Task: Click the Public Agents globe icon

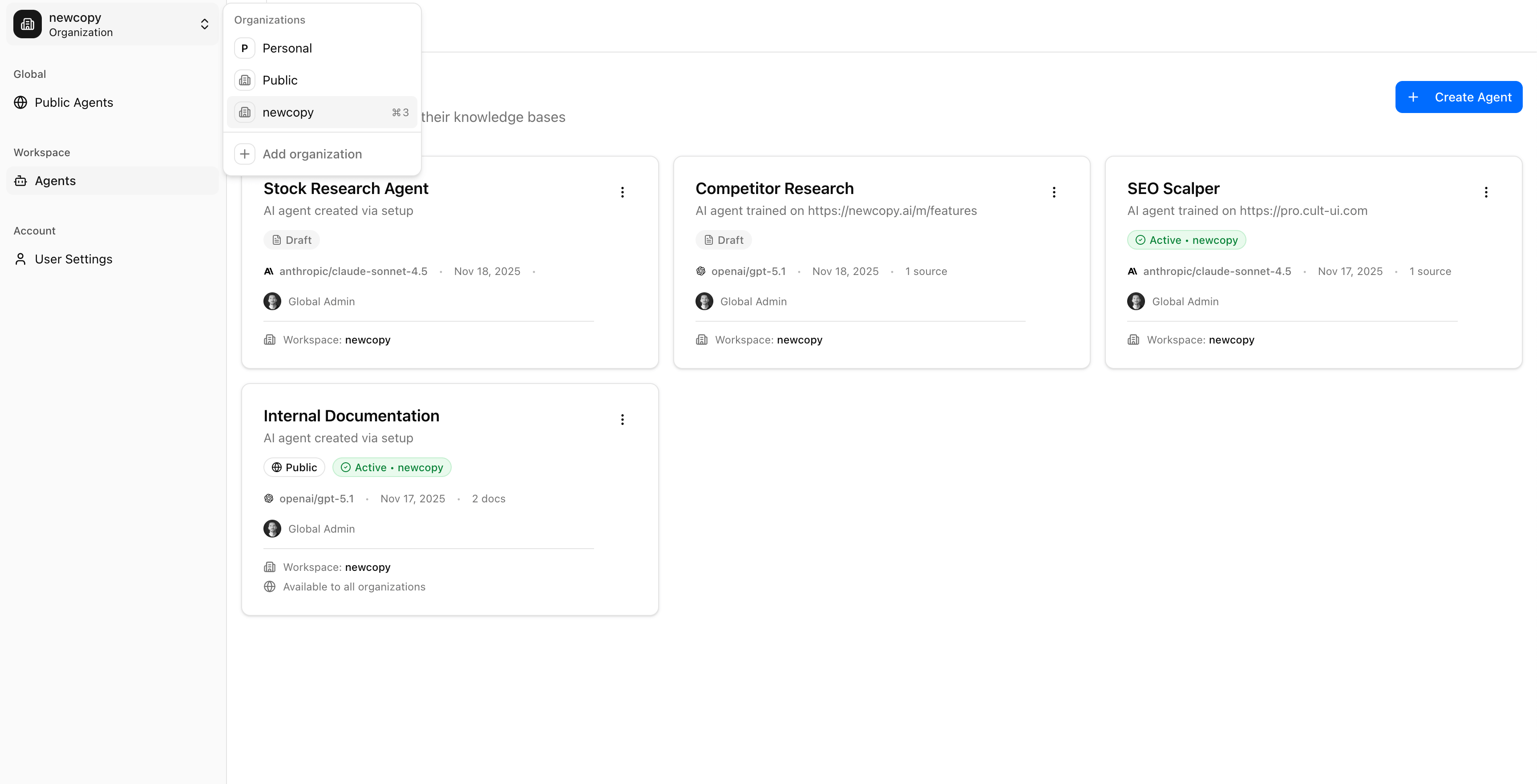Action: click(21, 102)
